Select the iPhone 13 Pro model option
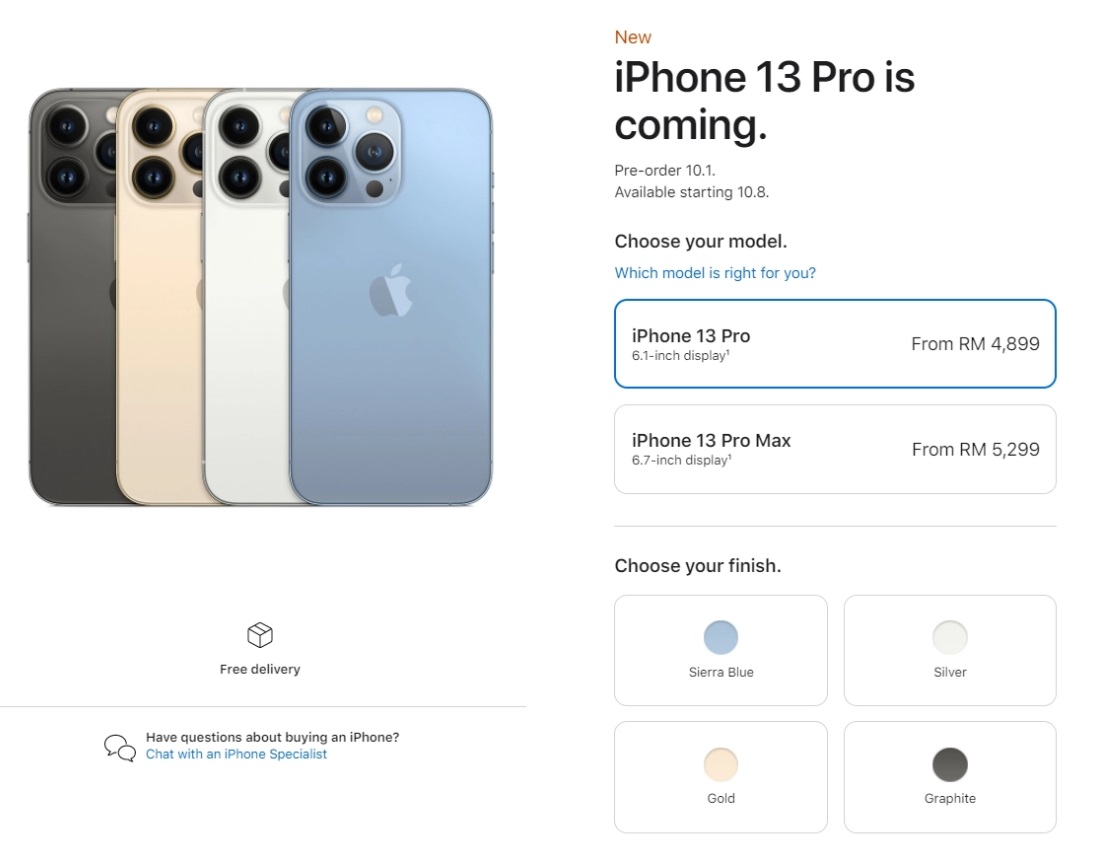This screenshot has height=849, width=1099. click(835, 344)
